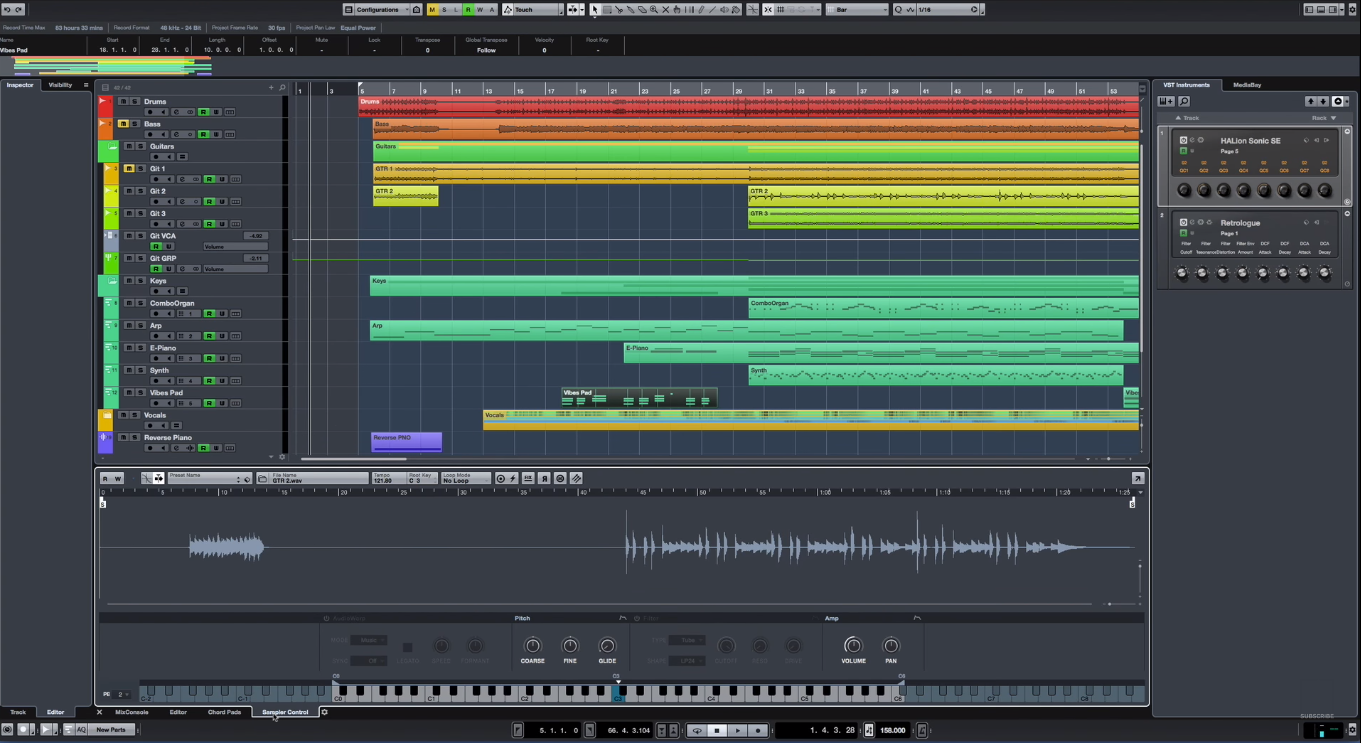The image size is (1361, 743).
Task: Solo the Bass track
Action: pos(135,123)
